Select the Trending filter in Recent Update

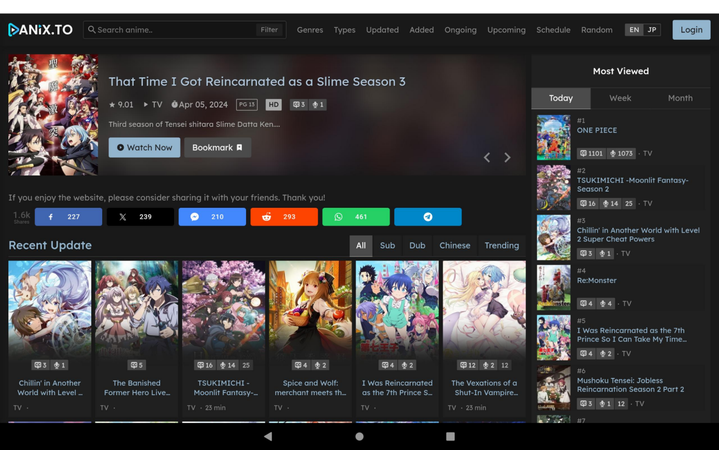502,245
